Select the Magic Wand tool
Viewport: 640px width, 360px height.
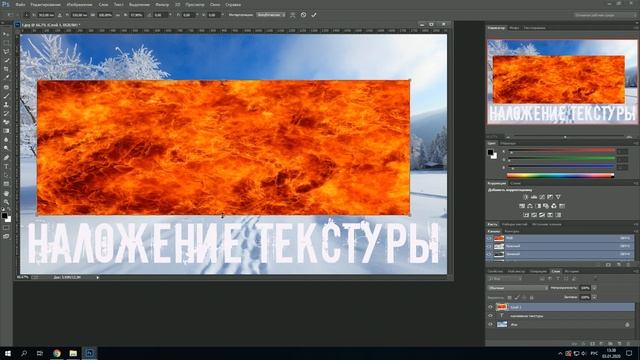6,60
